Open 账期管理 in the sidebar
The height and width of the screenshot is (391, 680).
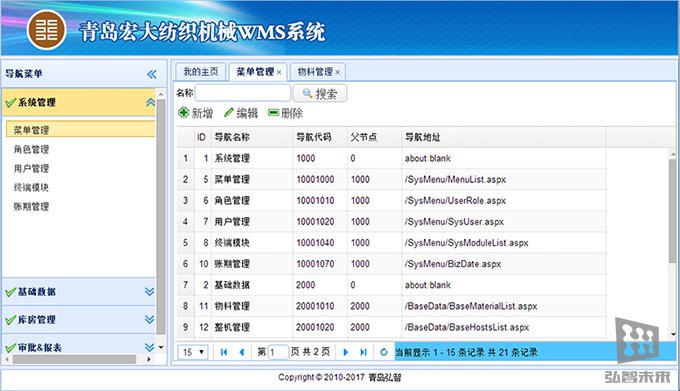pos(31,206)
